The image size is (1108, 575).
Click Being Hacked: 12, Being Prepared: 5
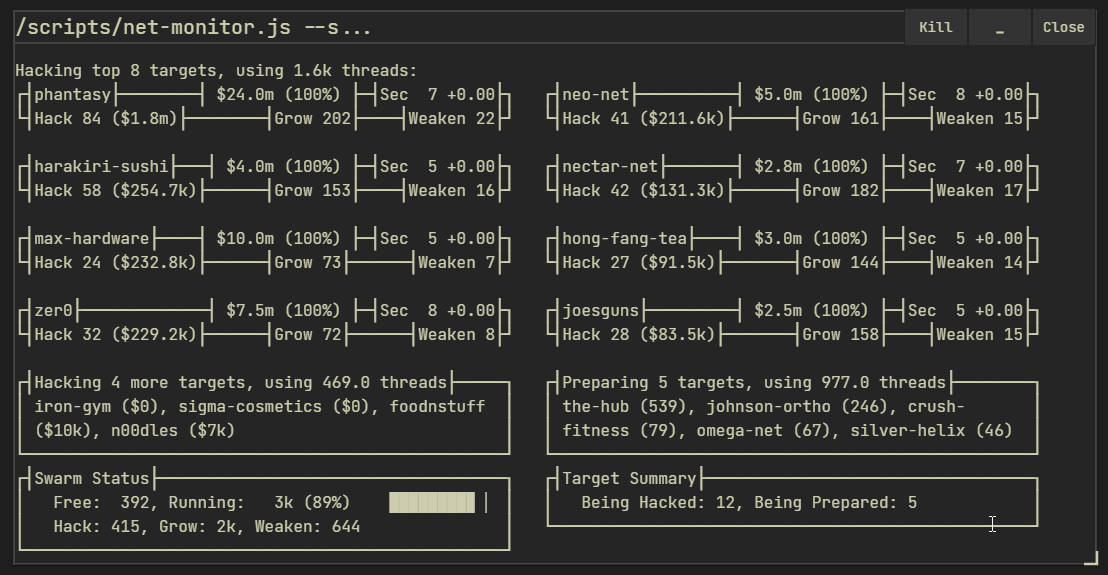click(749, 503)
